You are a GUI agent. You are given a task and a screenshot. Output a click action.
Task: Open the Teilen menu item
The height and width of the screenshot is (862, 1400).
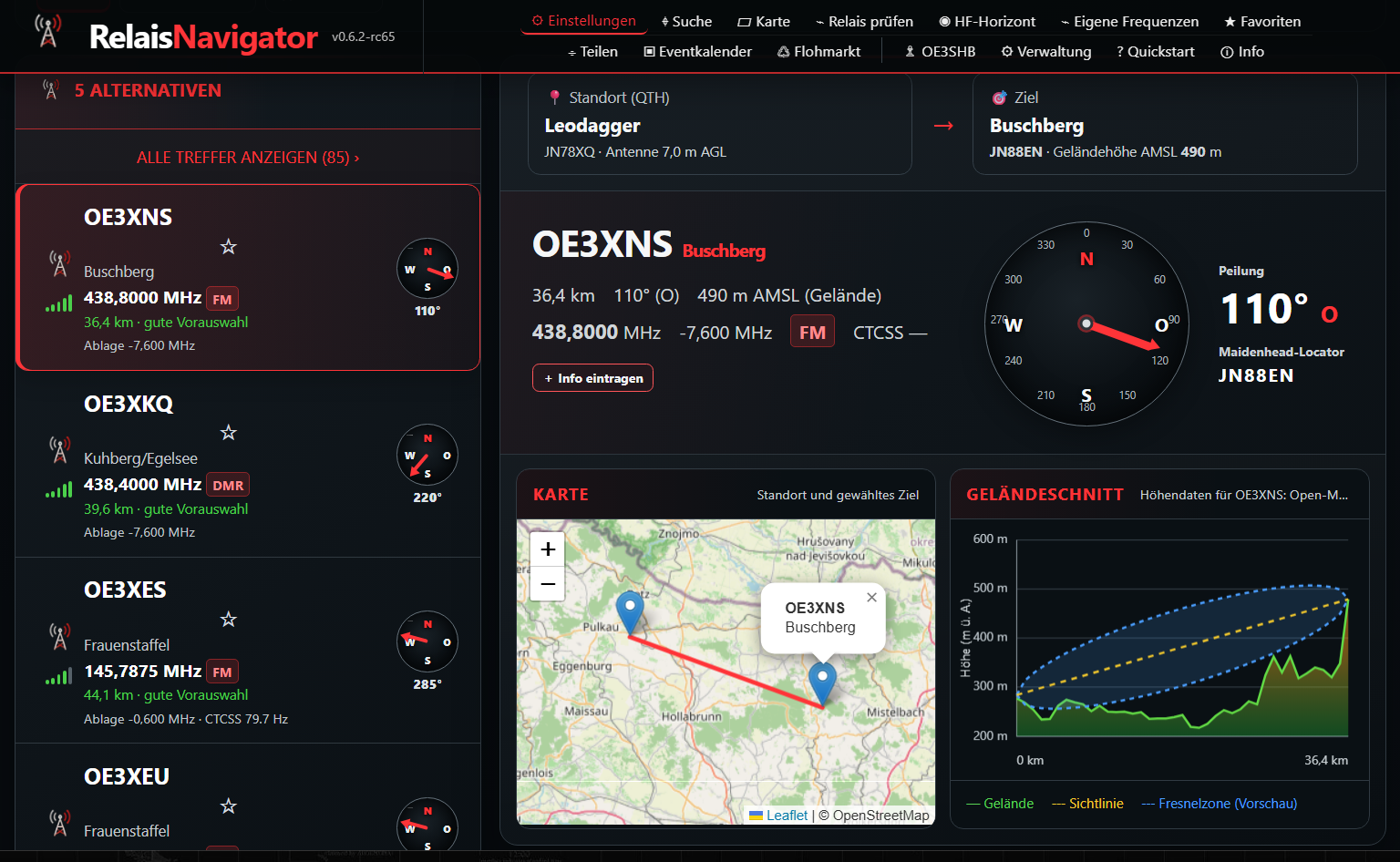592,51
